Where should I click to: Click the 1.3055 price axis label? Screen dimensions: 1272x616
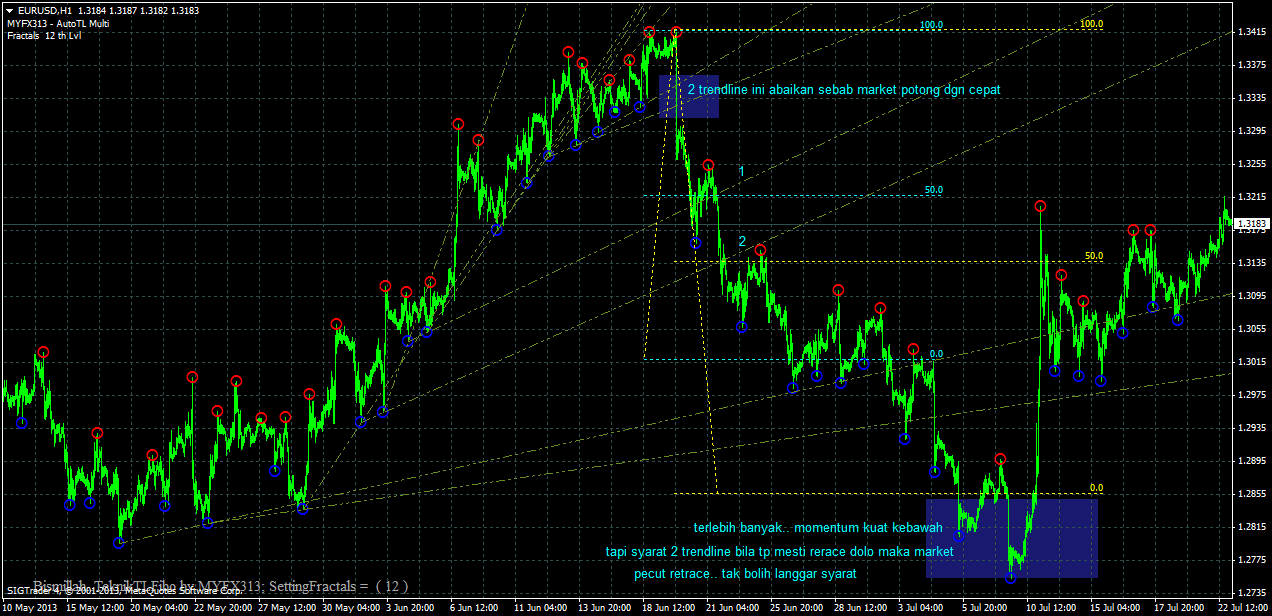click(x=1253, y=329)
